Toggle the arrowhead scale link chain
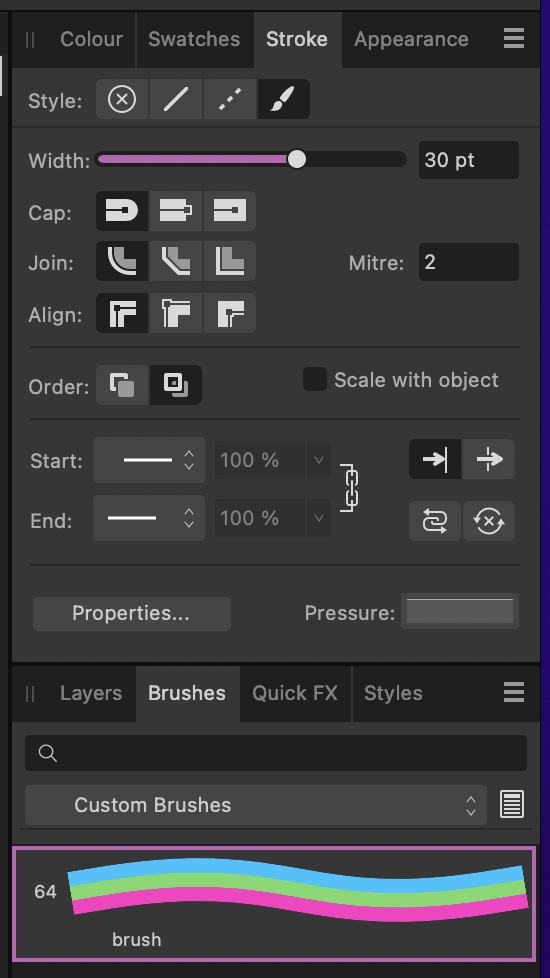Viewport: 550px width, 978px height. coord(350,488)
